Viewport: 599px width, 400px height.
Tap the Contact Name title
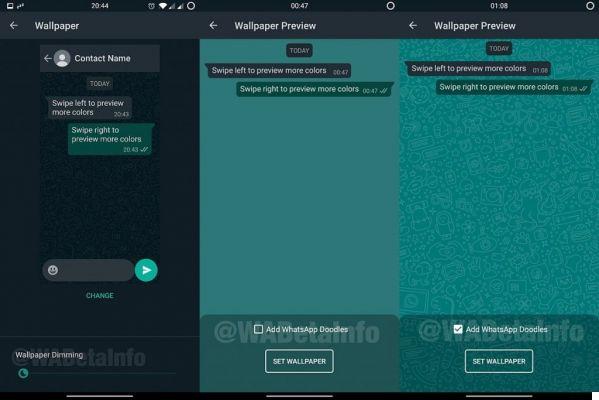(102, 58)
